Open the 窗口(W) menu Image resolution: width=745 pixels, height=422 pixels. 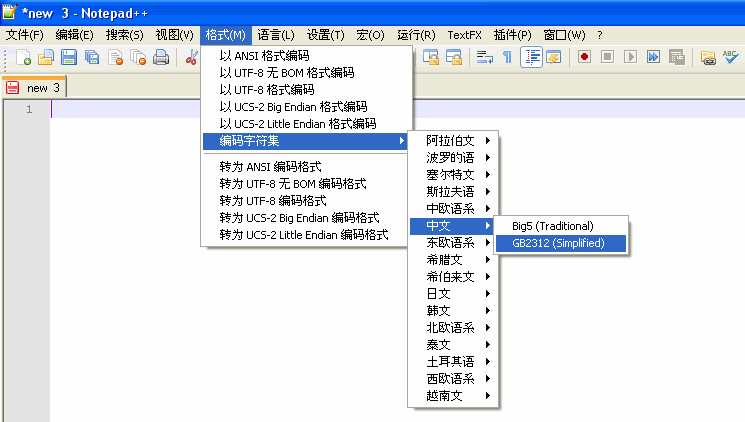pos(564,35)
